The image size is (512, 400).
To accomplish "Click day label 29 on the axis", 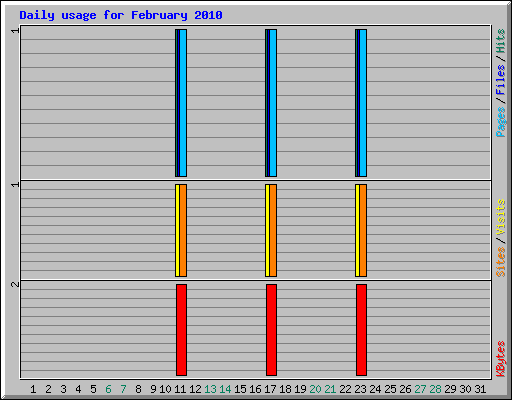I will pos(450,389).
